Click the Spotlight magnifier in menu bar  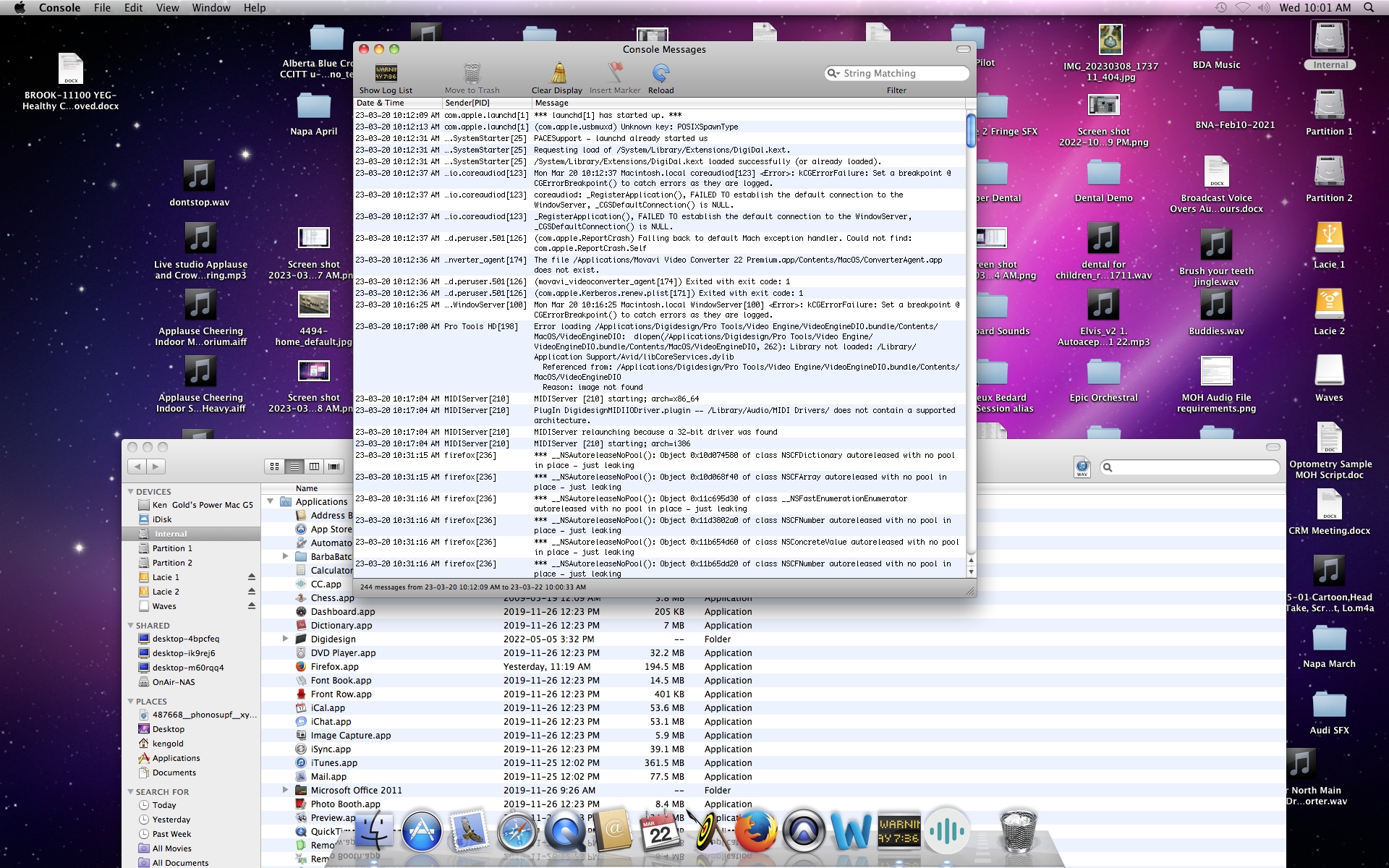[x=1369, y=8]
